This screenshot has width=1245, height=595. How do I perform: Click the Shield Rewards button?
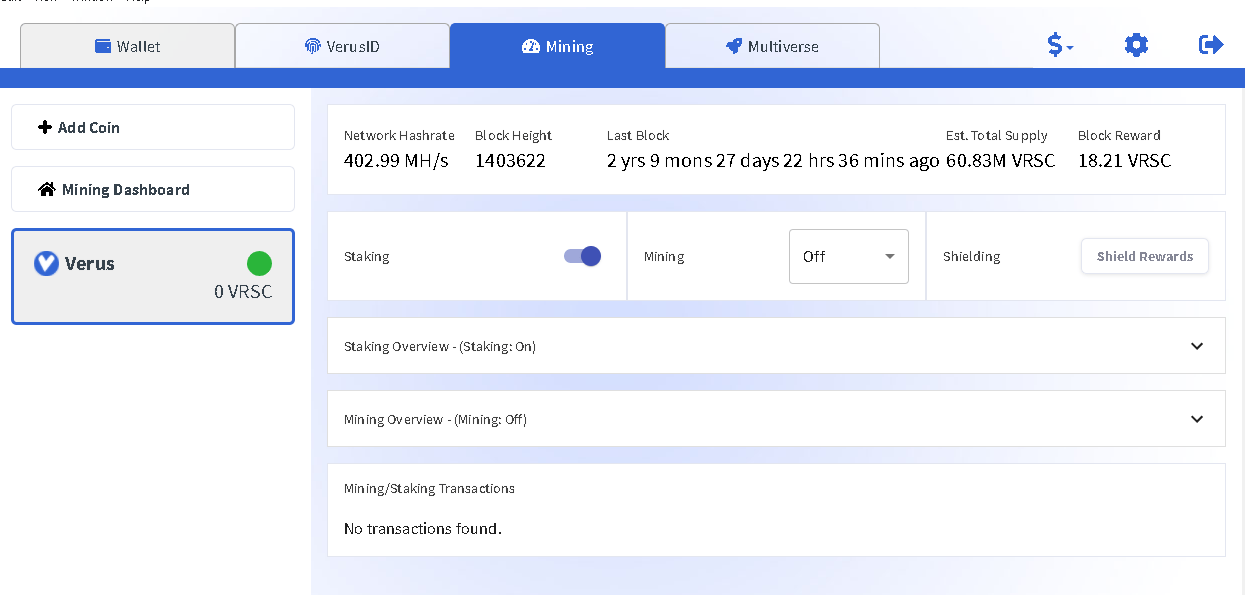[1144, 256]
